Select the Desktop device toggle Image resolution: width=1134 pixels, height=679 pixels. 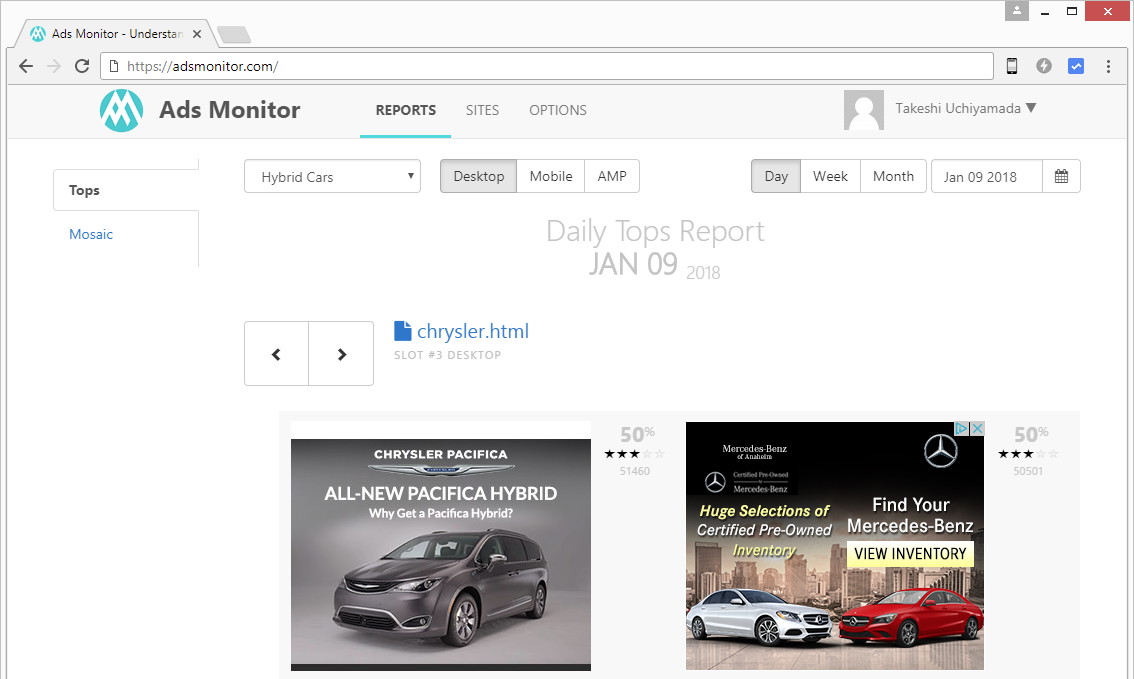pyautogui.click(x=479, y=176)
